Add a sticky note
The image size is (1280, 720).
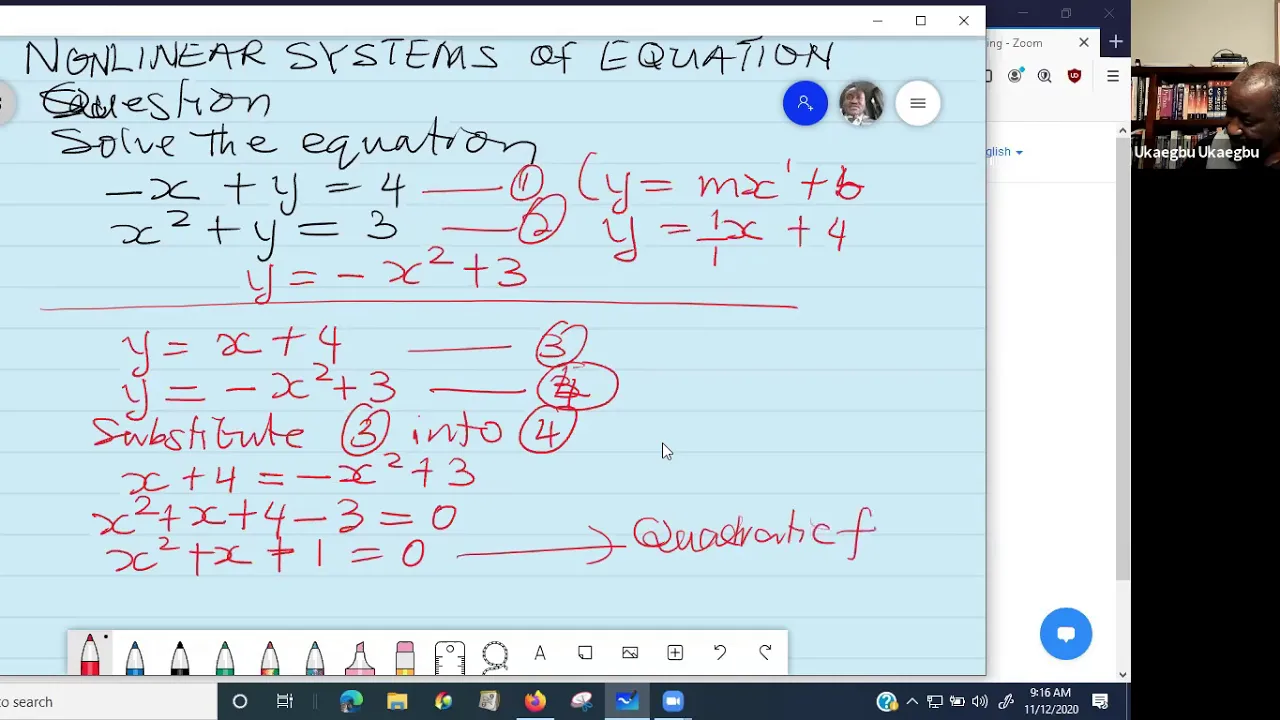pos(585,653)
